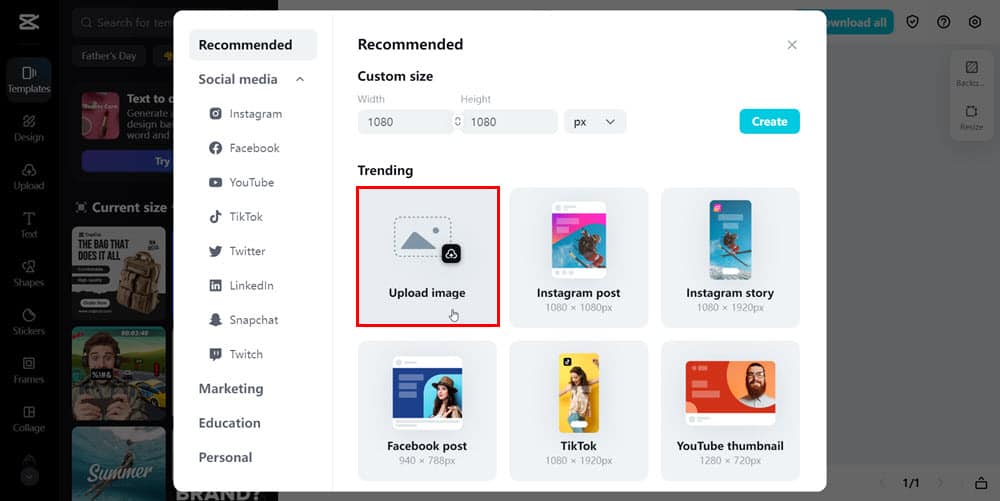Image resolution: width=1000 pixels, height=501 pixels.
Task: Click the stepper arrows between Width and Height fields
Action: (457, 122)
